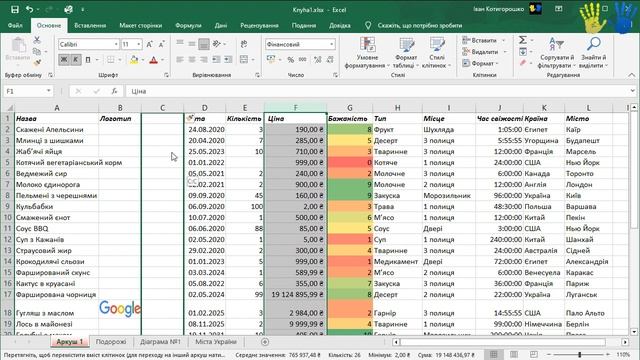Toggle bottom vertical alignment
The image size is (640, 360).
[x=204, y=44]
